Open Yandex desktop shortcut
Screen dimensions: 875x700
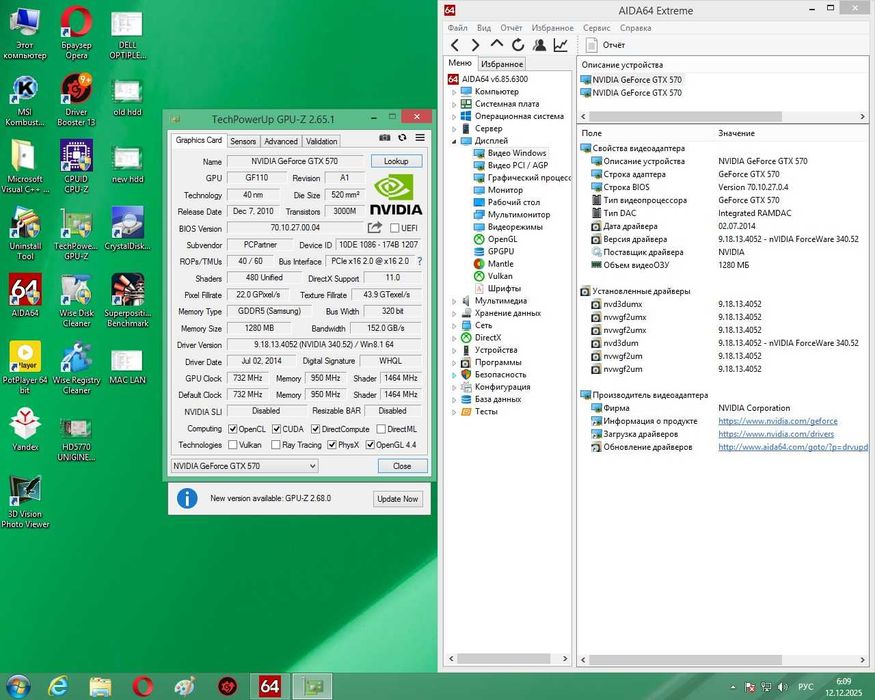click(25, 429)
